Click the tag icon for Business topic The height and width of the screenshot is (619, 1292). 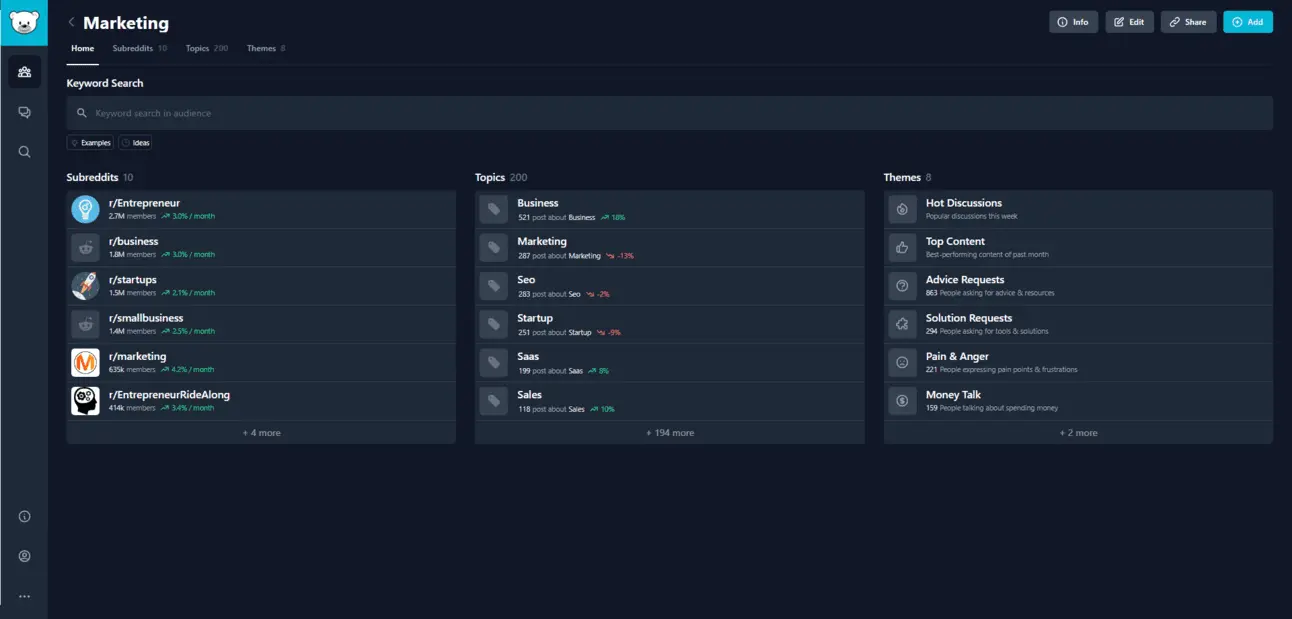[x=493, y=209]
